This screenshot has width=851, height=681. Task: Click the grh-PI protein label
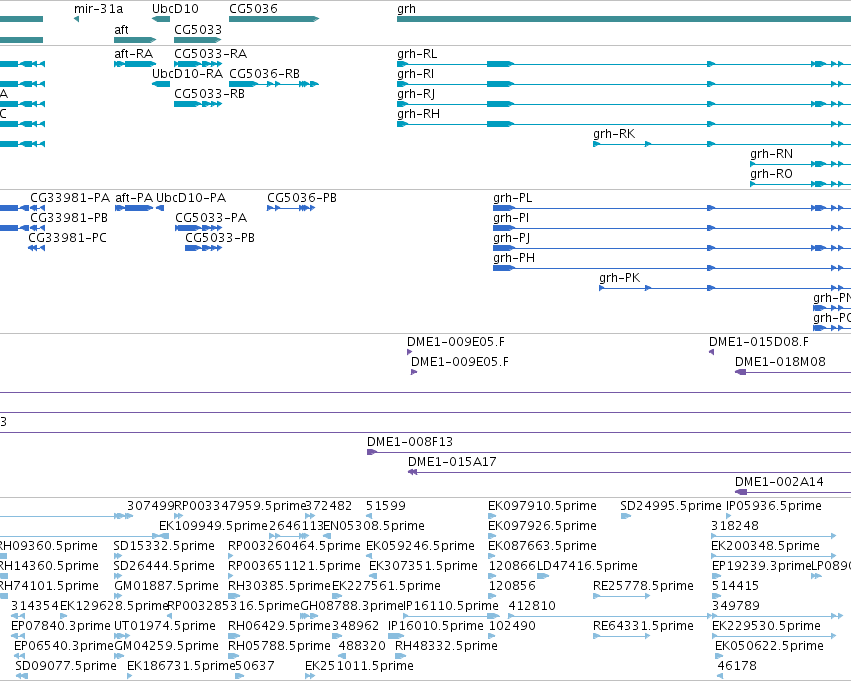[x=511, y=218]
